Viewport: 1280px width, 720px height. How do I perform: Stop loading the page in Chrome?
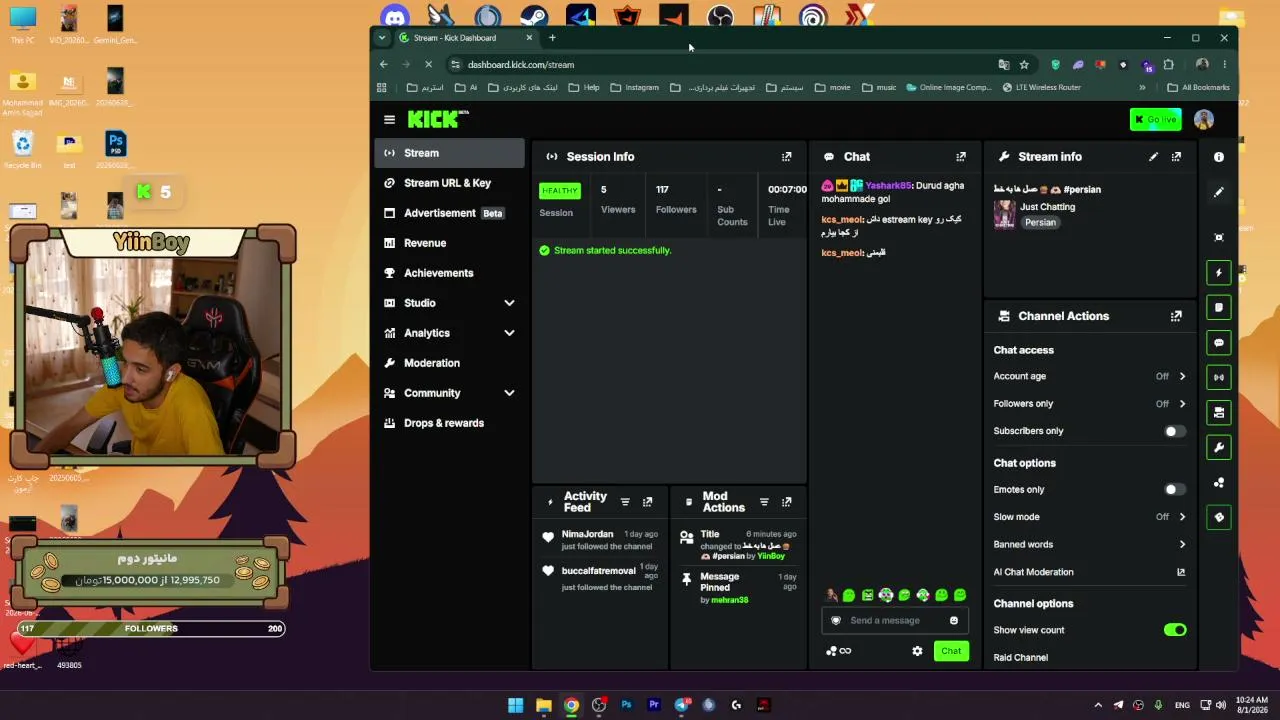click(x=428, y=65)
